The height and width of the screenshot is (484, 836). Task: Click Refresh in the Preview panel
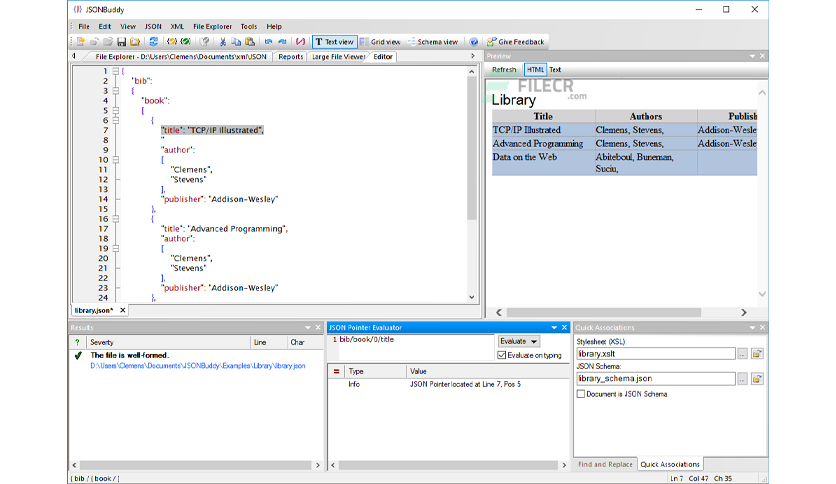504,70
